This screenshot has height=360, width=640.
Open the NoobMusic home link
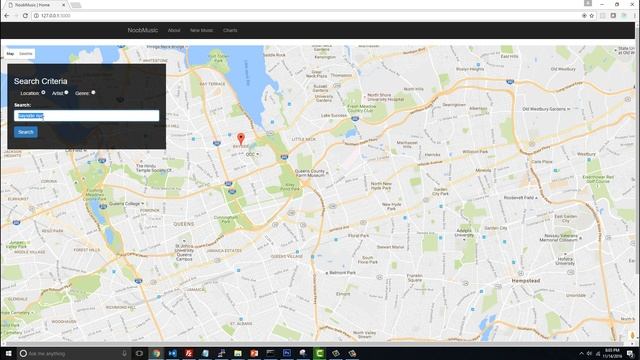(x=142, y=30)
